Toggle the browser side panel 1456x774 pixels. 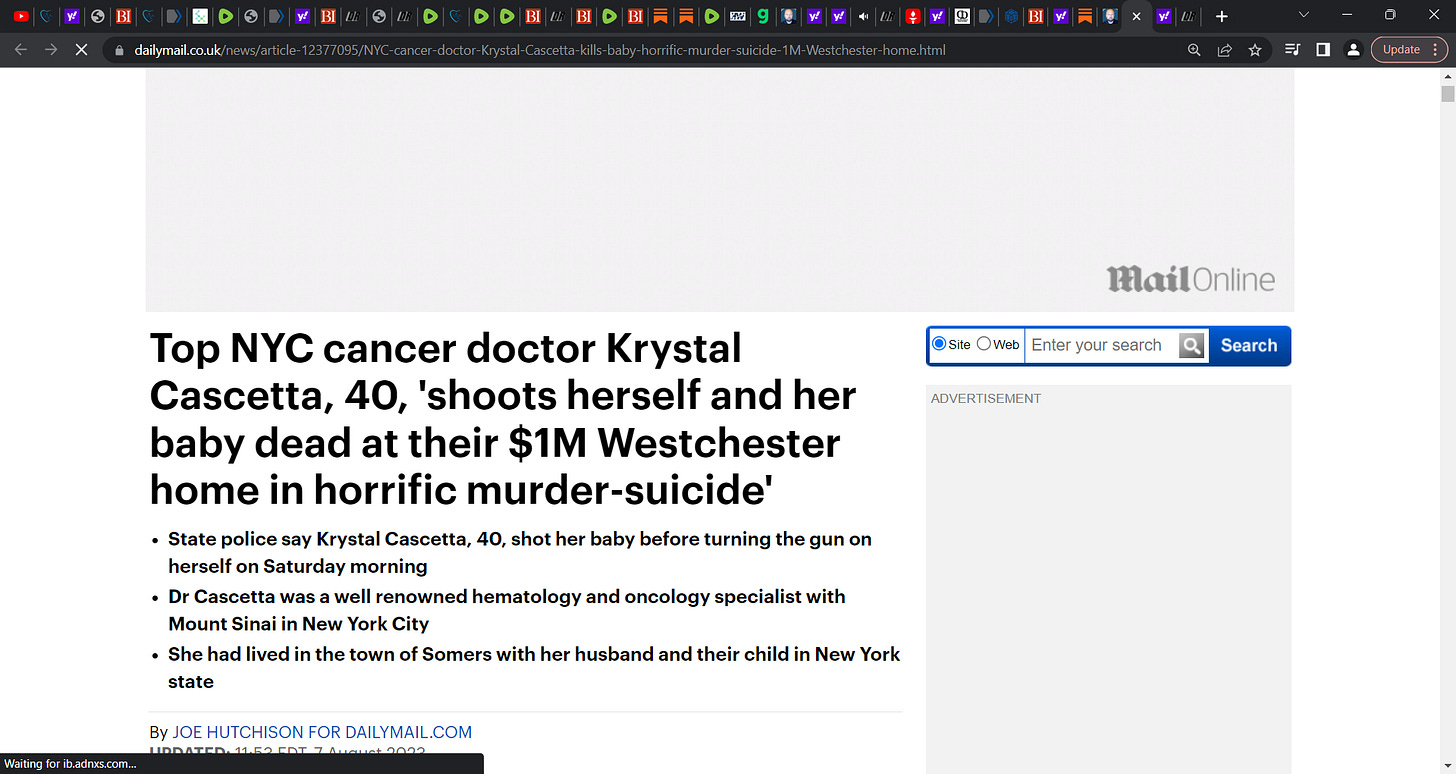(1322, 50)
